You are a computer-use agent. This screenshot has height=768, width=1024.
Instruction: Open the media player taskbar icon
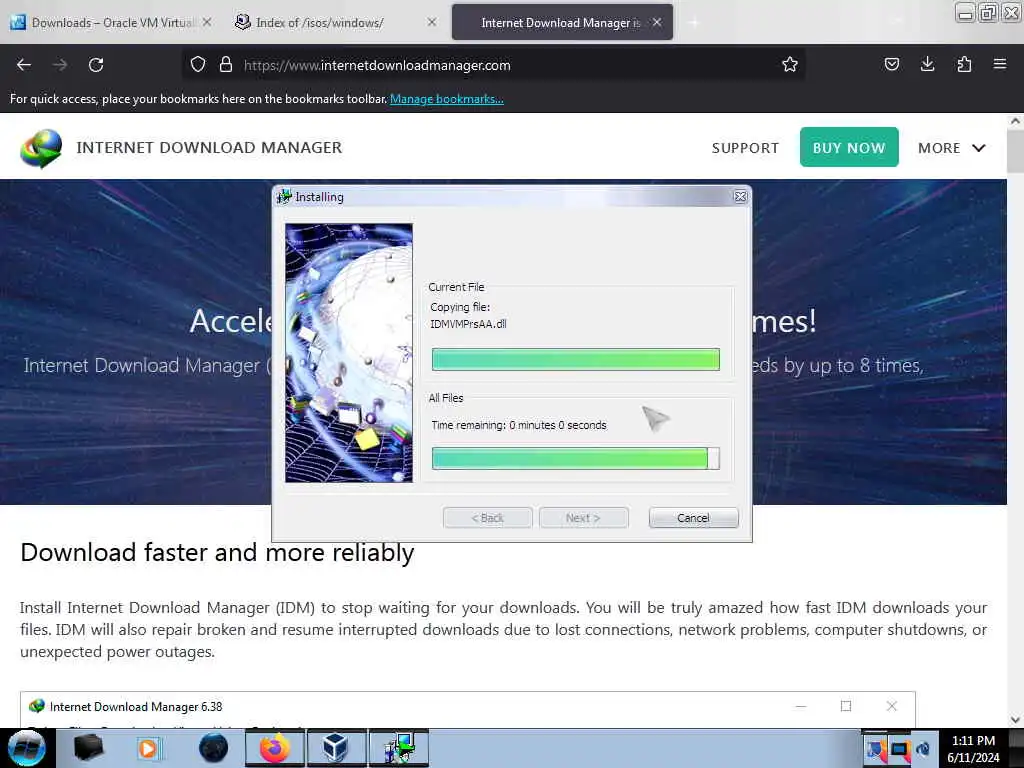coord(148,748)
